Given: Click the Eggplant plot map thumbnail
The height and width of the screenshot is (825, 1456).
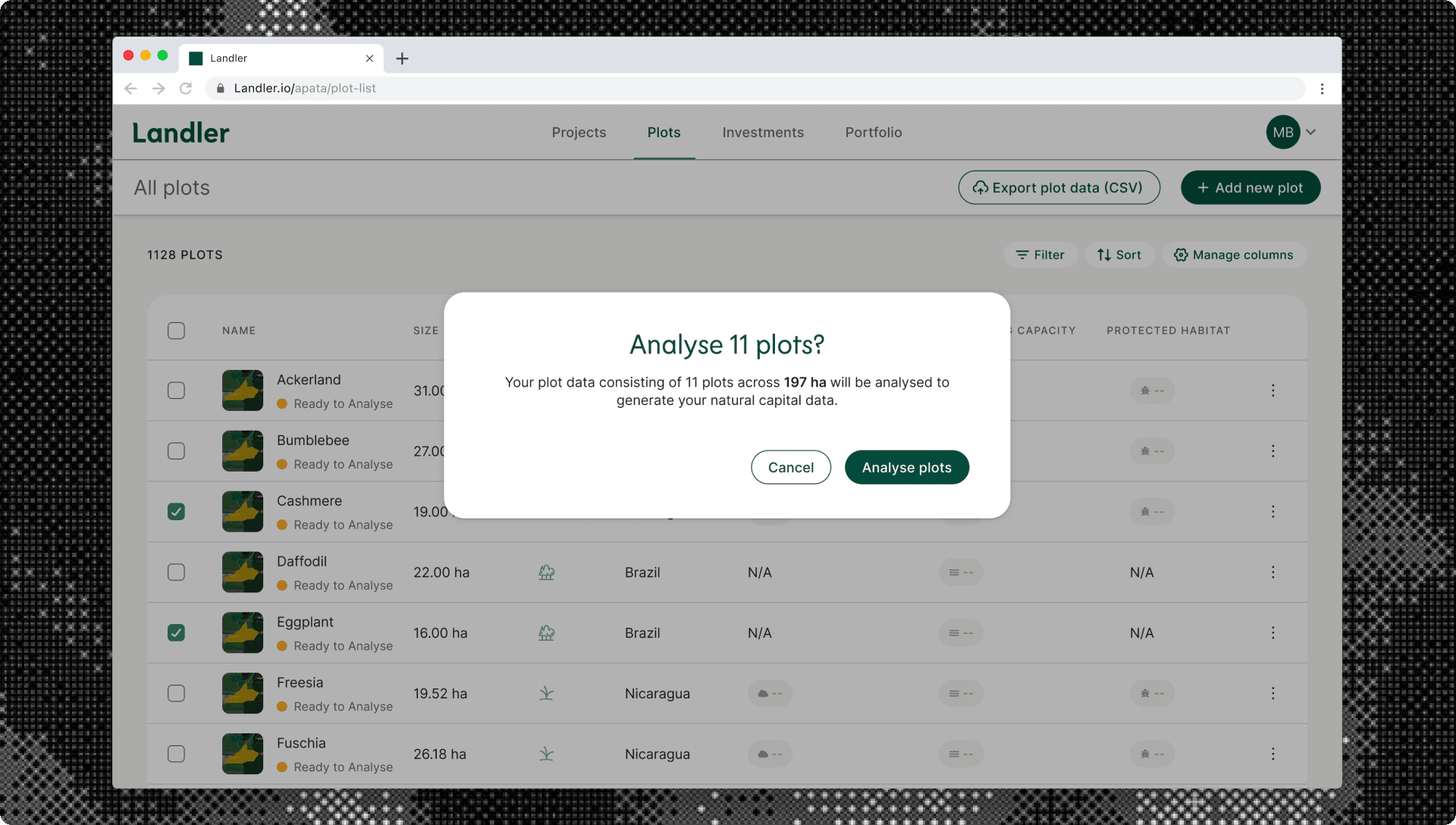Looking at the screenshot, I should point(243,632).
